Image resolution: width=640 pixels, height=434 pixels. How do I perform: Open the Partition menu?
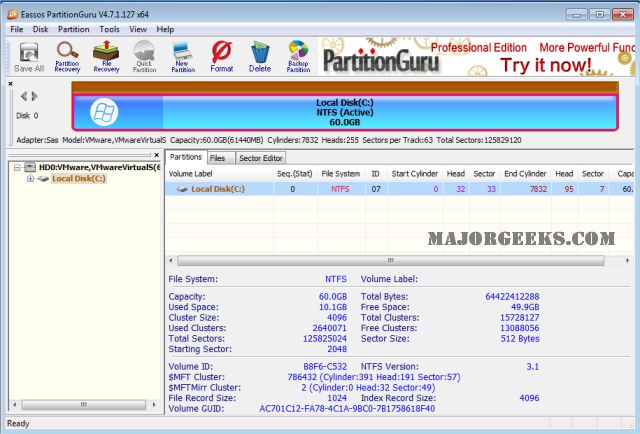73,29
